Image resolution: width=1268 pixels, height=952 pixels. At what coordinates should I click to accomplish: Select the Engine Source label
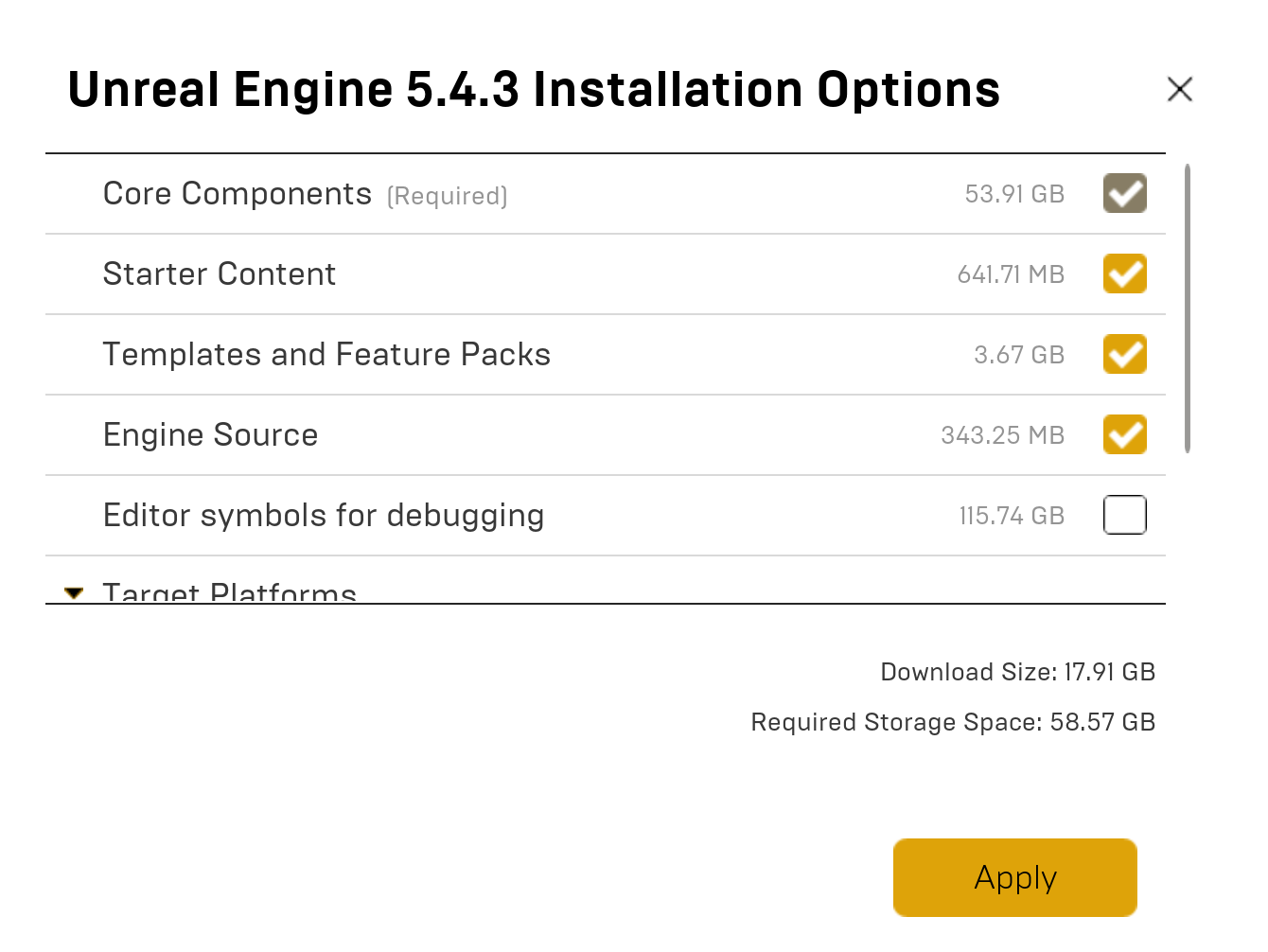click(210, 435)
